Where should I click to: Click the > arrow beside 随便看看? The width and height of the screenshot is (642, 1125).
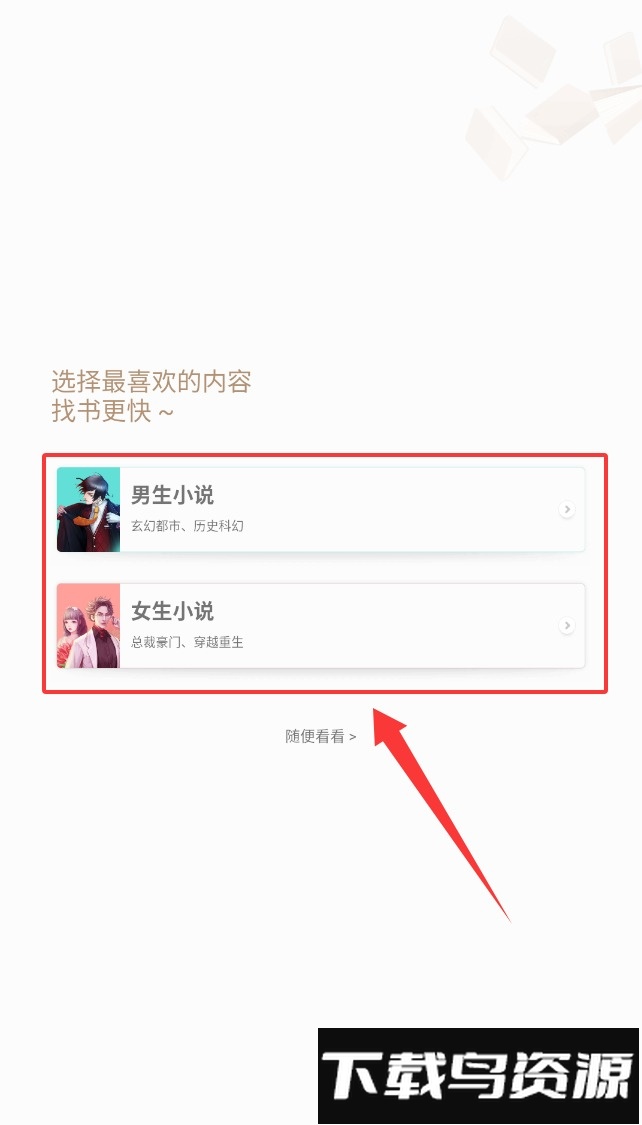point(352,737)
